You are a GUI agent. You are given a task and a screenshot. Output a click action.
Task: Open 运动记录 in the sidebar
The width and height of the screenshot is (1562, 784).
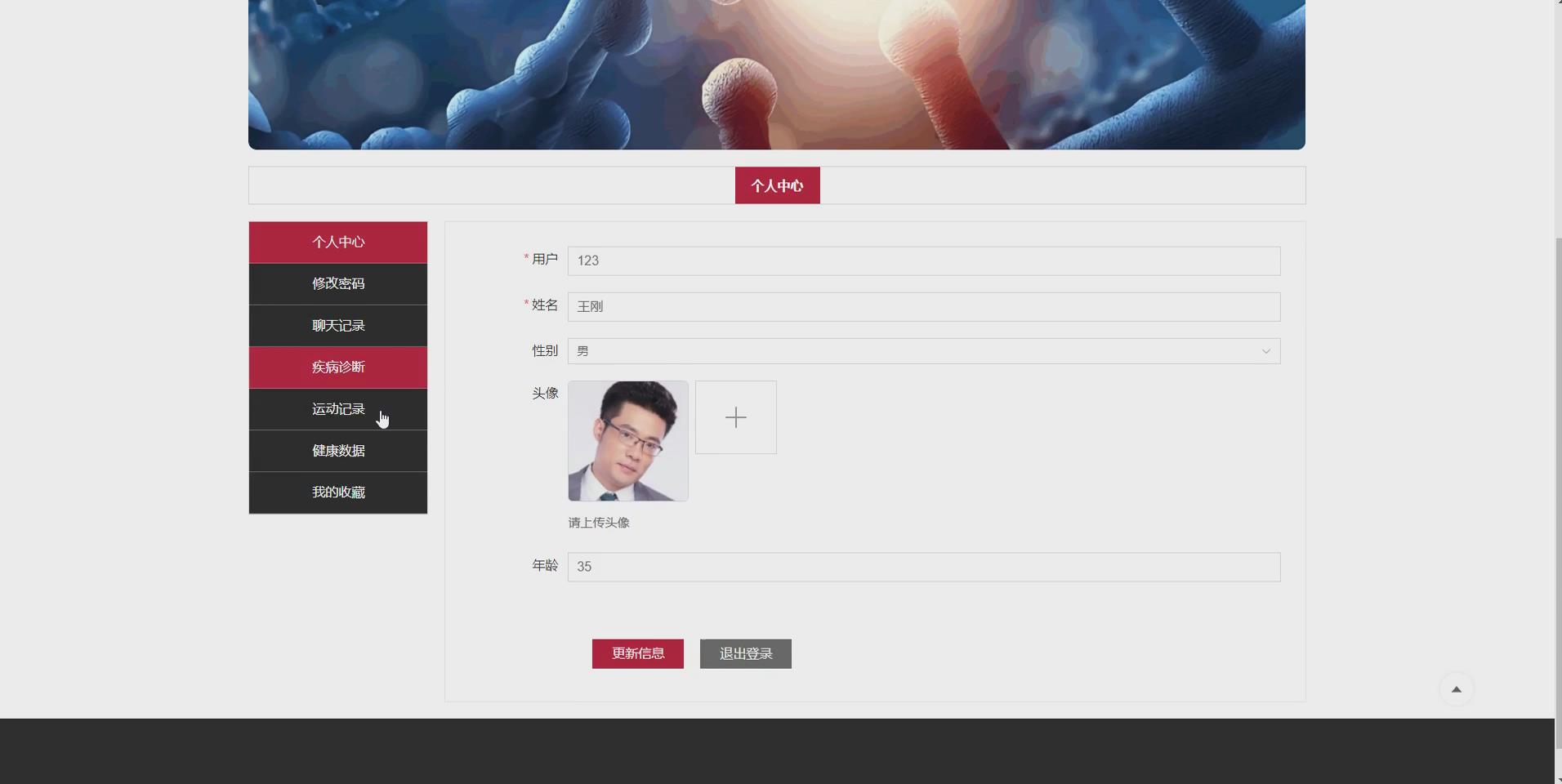(338, 409)
